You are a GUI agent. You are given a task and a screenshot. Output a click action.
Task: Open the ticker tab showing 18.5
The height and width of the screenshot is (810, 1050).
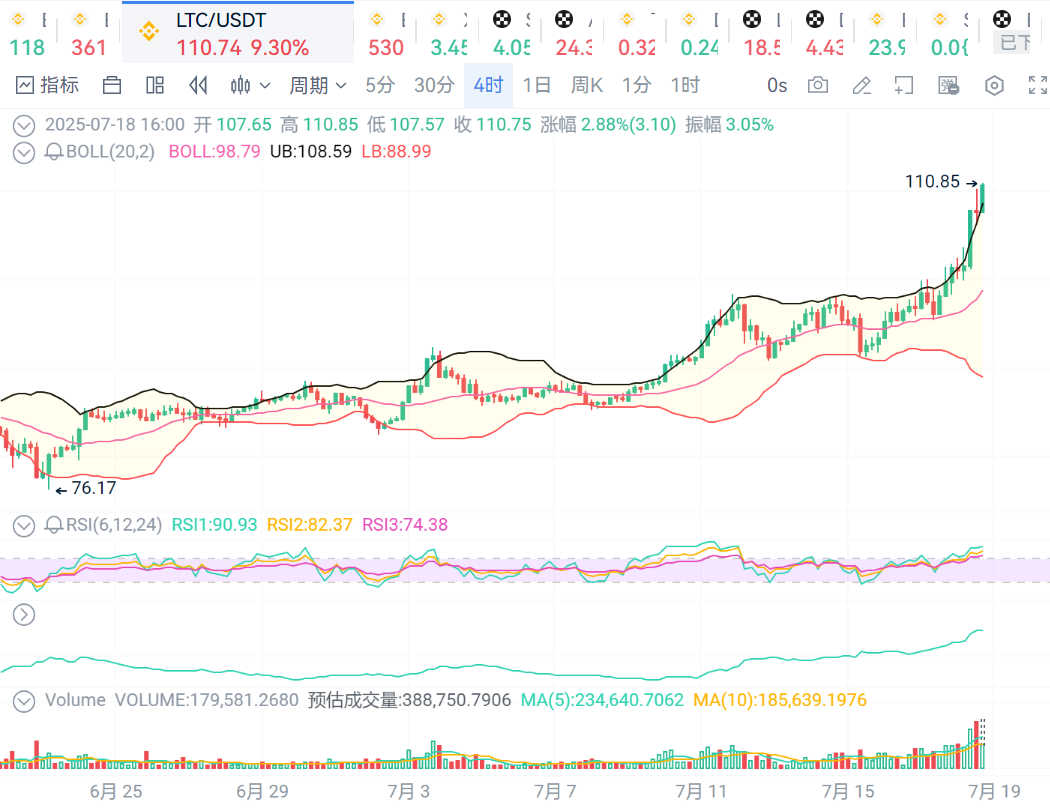pos(761,33)
